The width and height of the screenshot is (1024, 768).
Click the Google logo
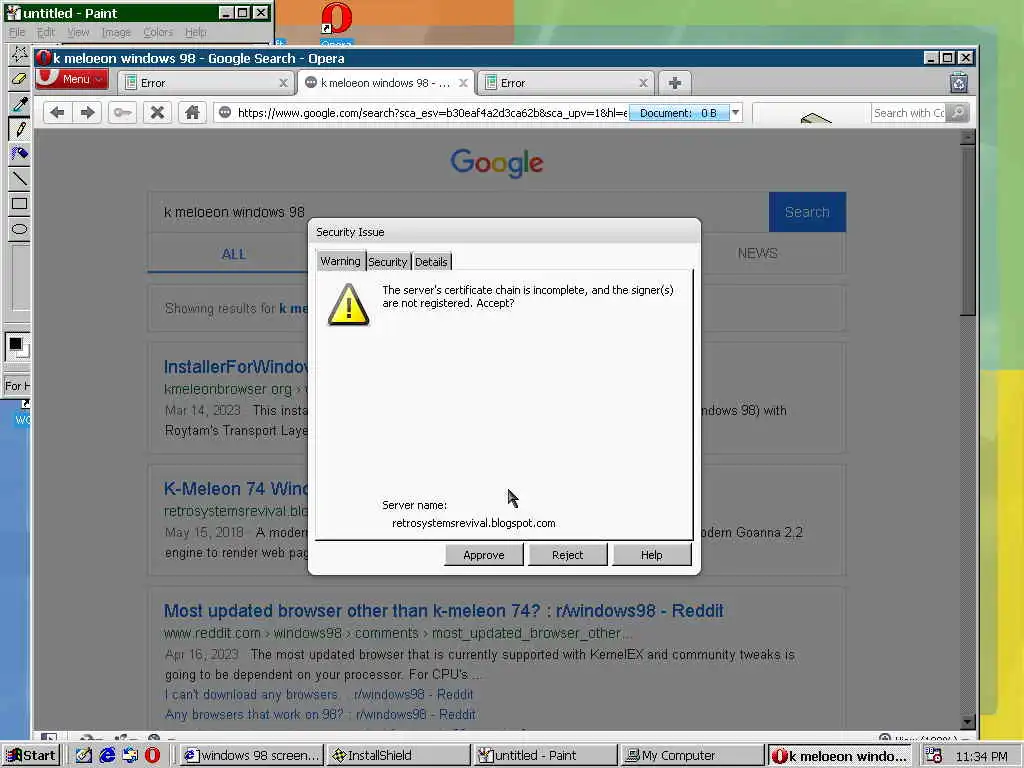pyautogui.click(x=497, y=163)
